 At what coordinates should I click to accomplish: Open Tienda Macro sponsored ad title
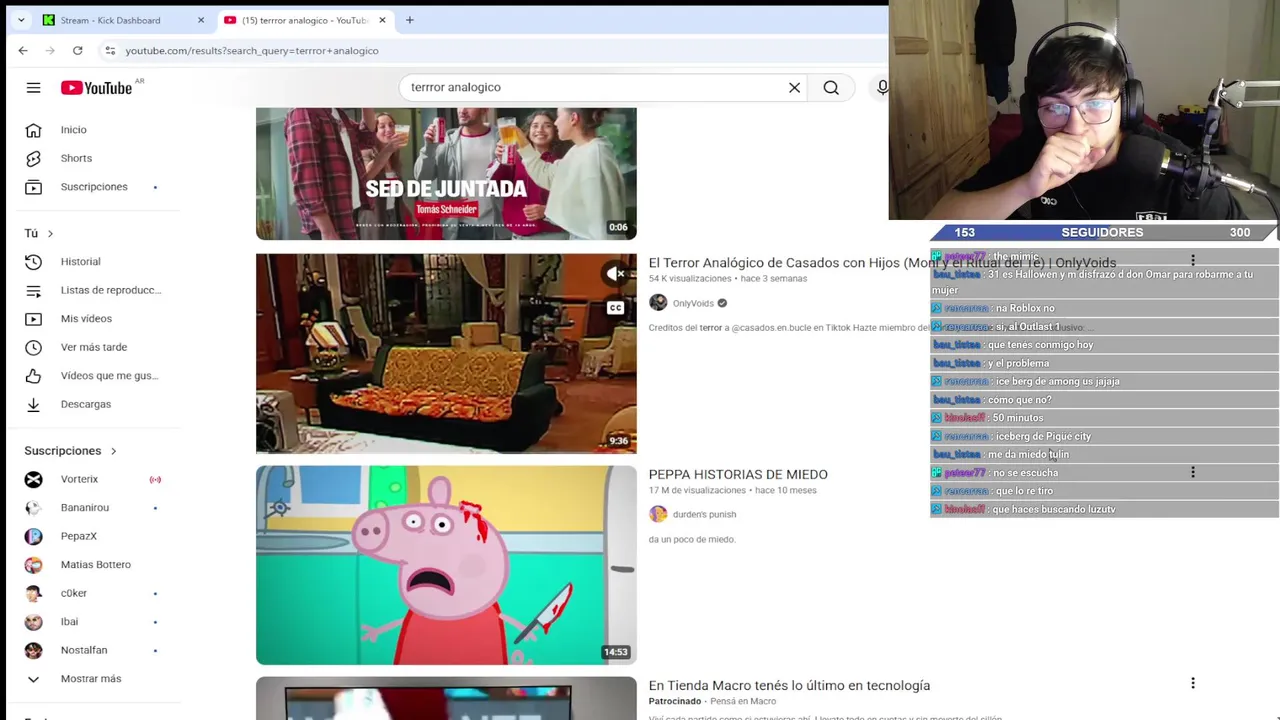click(789, 686)
